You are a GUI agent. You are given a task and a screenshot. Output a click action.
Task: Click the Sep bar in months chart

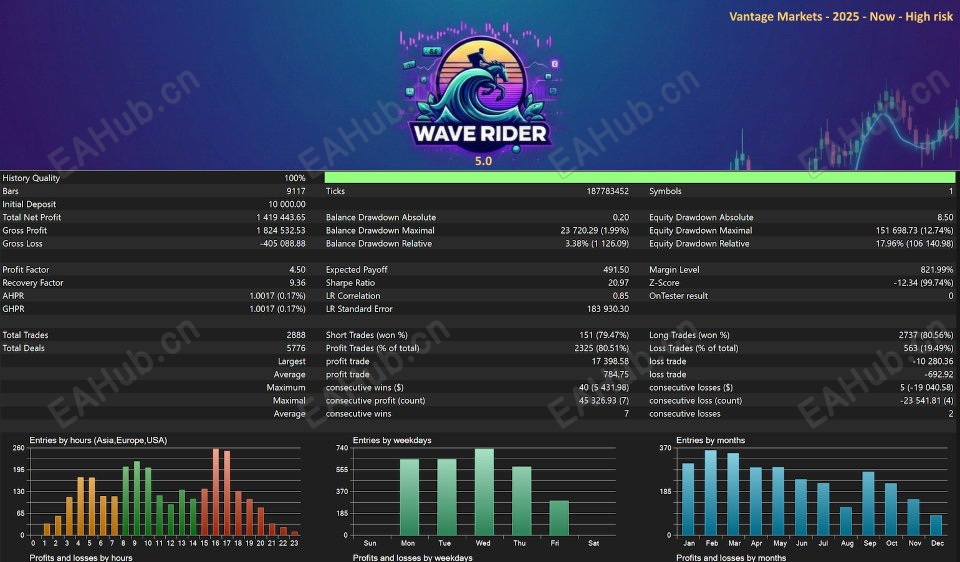coord(869,503)
